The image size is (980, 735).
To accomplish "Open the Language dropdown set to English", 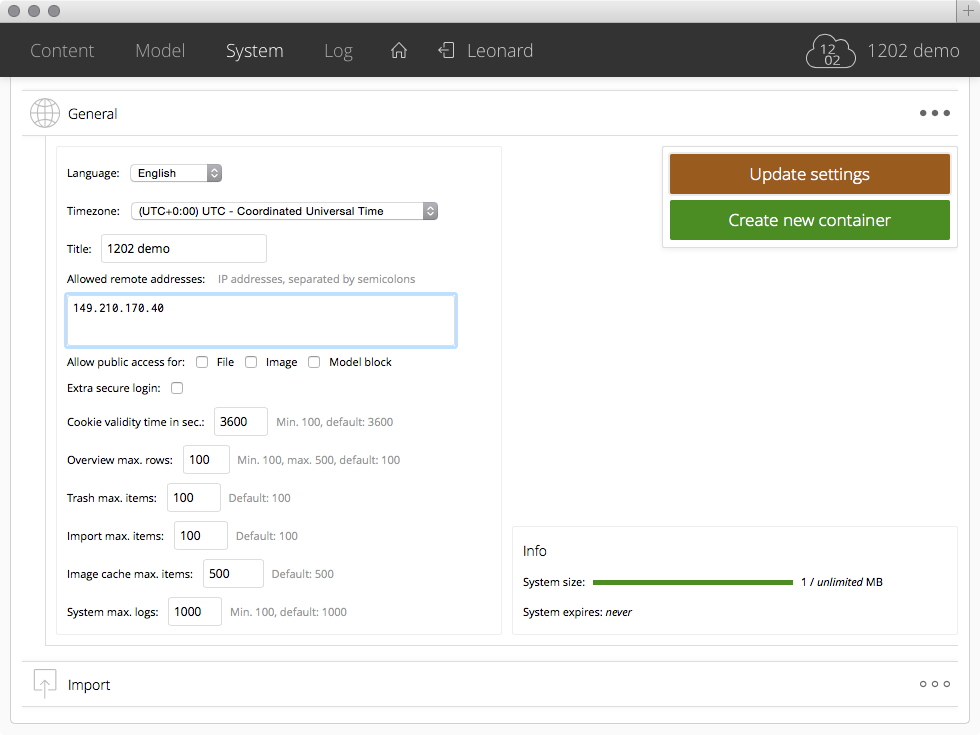I will [x=176, y=173].
